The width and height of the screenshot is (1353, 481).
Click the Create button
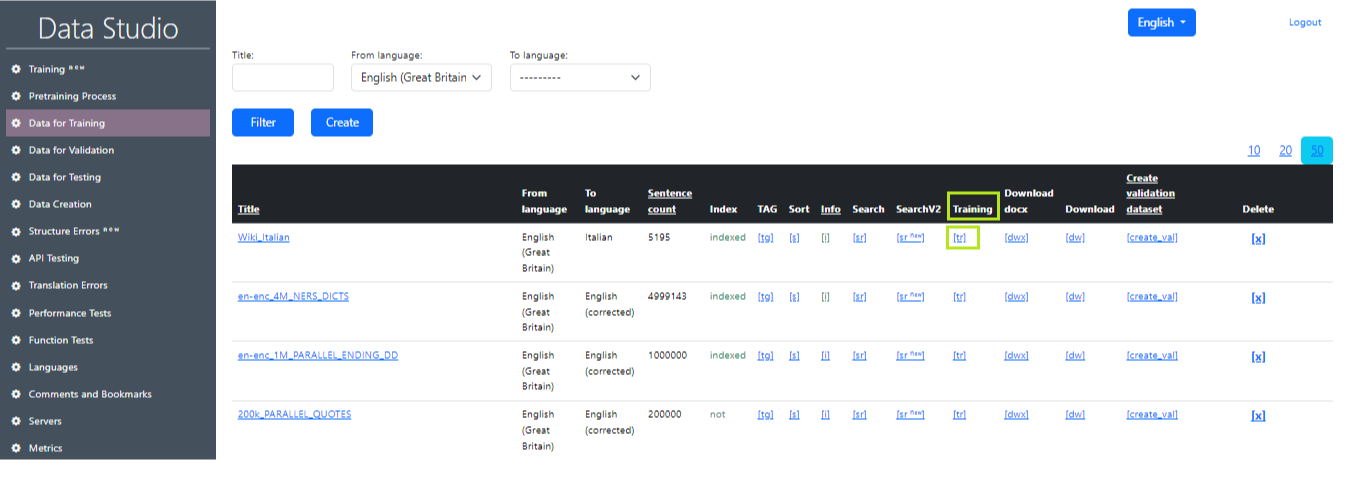point(342,122)
